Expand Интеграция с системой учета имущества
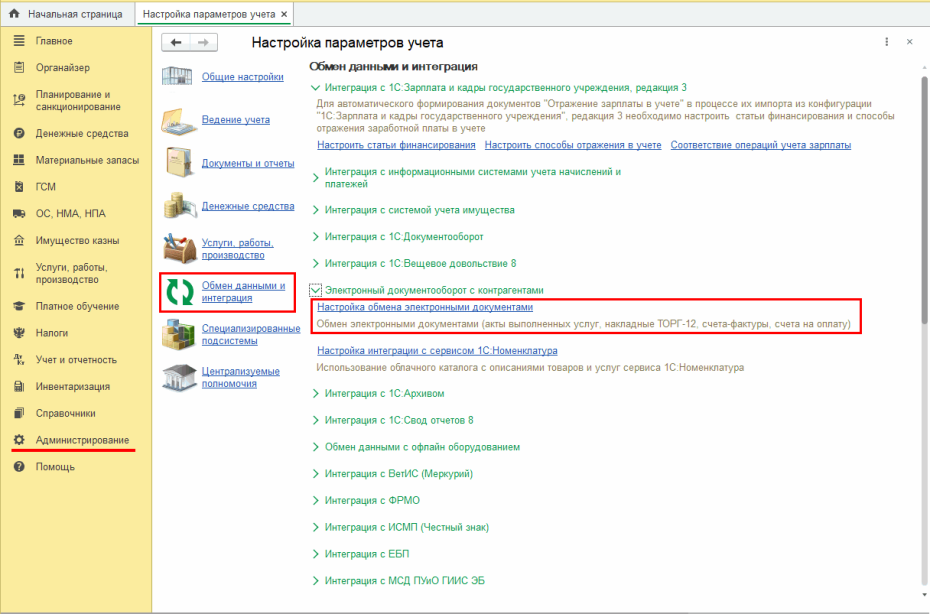930x614 pixels. click(316, 210)
